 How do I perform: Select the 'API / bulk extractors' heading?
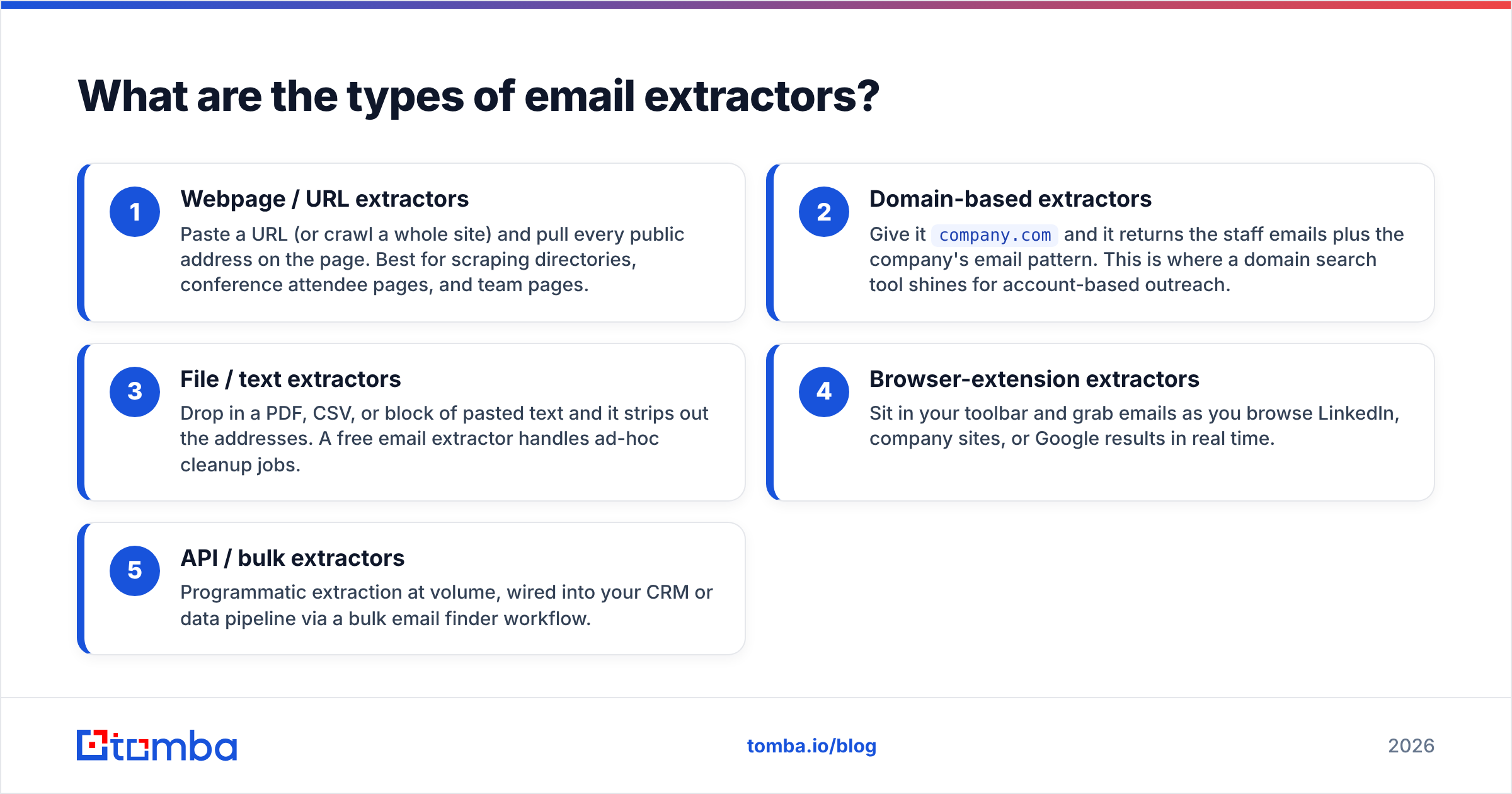point(292,558)
